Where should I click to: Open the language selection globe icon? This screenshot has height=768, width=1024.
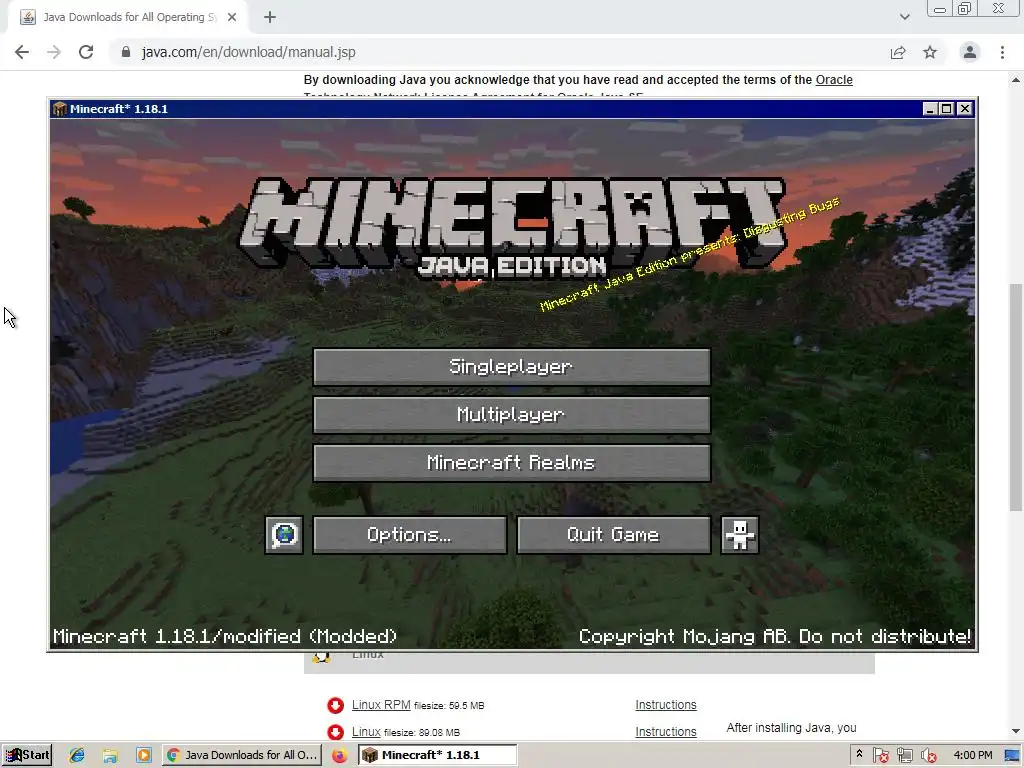[284, 535]
